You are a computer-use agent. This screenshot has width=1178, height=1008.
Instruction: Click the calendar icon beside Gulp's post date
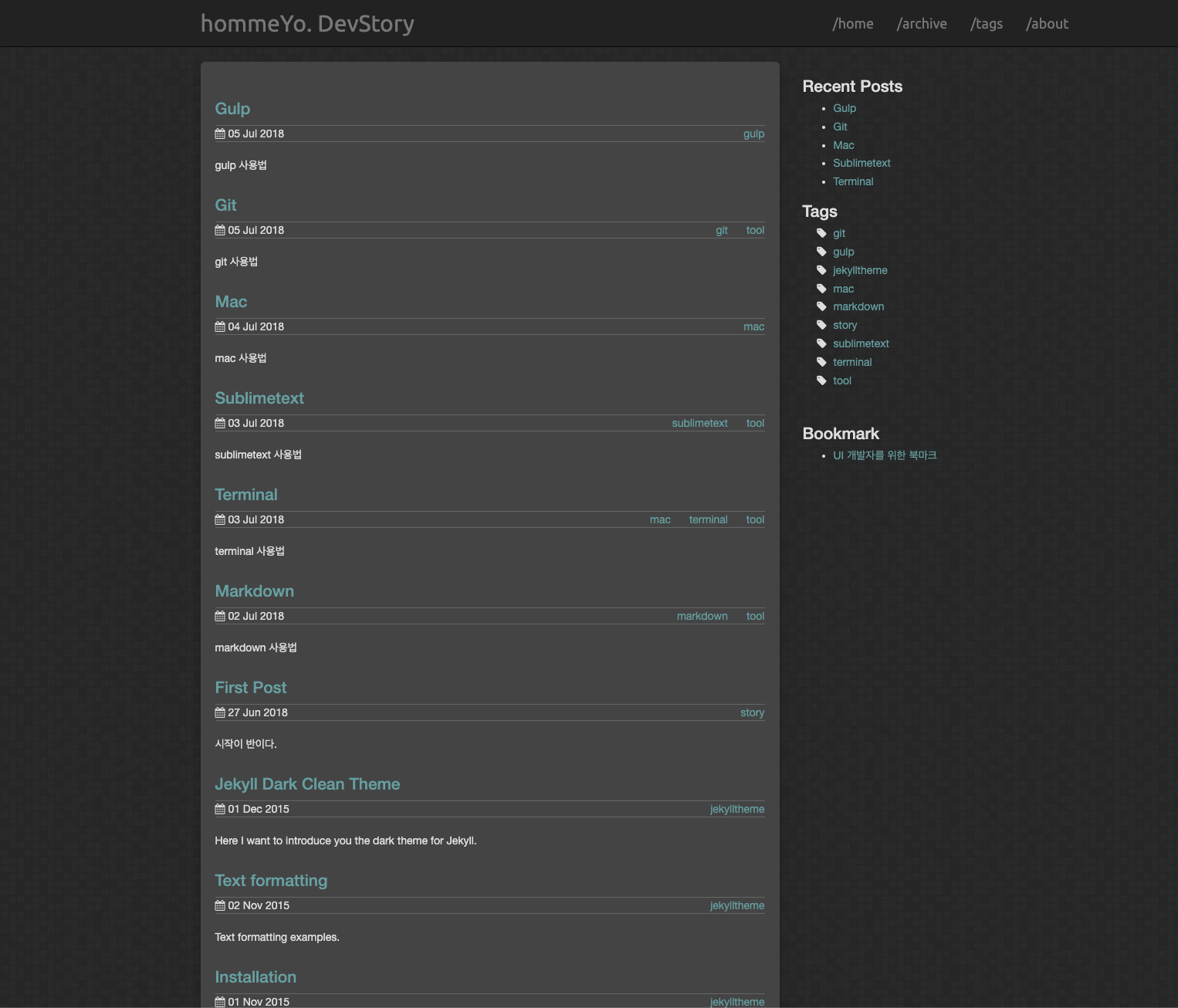pyautogui.click(x=219, y=133)
